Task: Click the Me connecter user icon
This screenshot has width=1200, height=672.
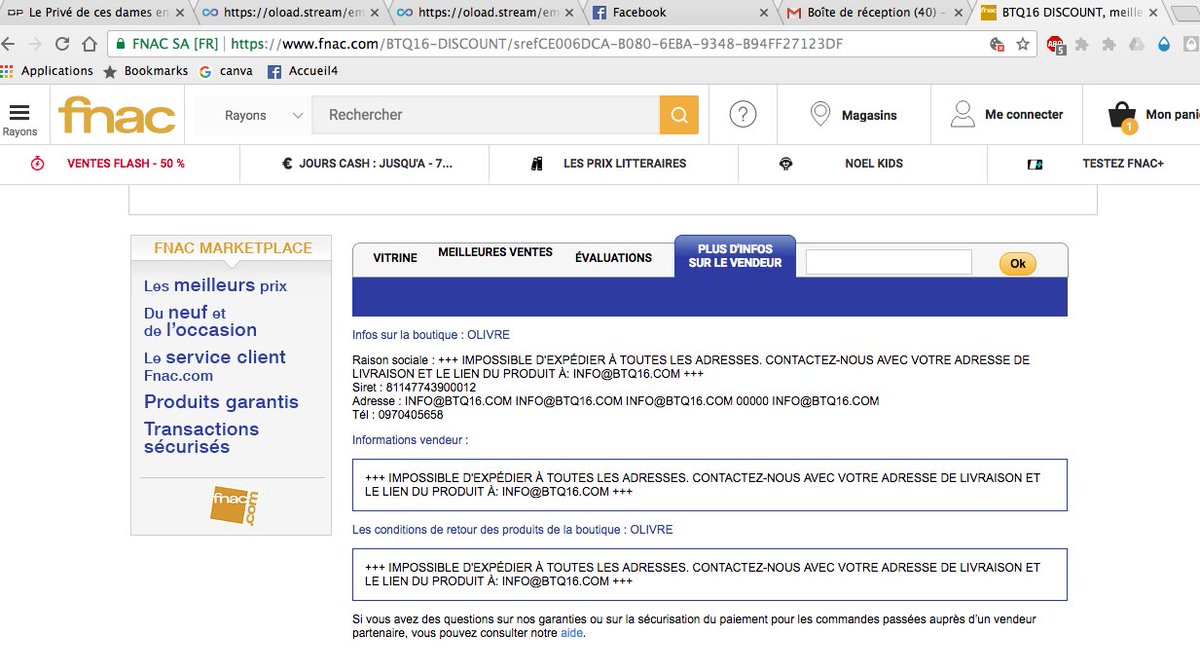Action: click(962, 114)
